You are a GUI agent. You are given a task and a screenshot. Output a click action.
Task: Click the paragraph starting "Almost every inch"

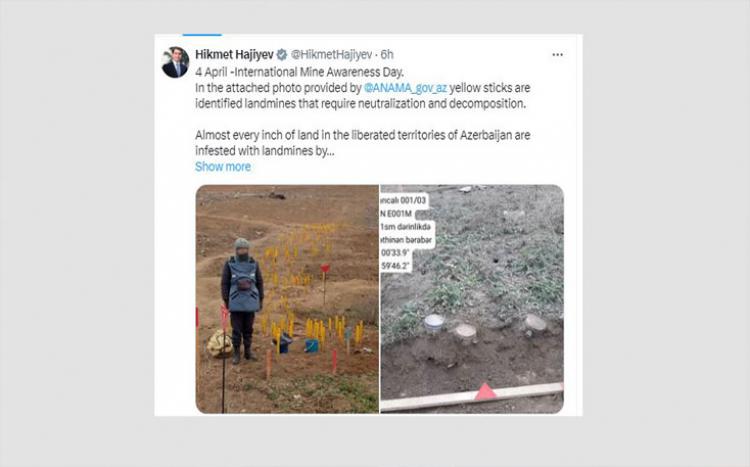point(363,143)
